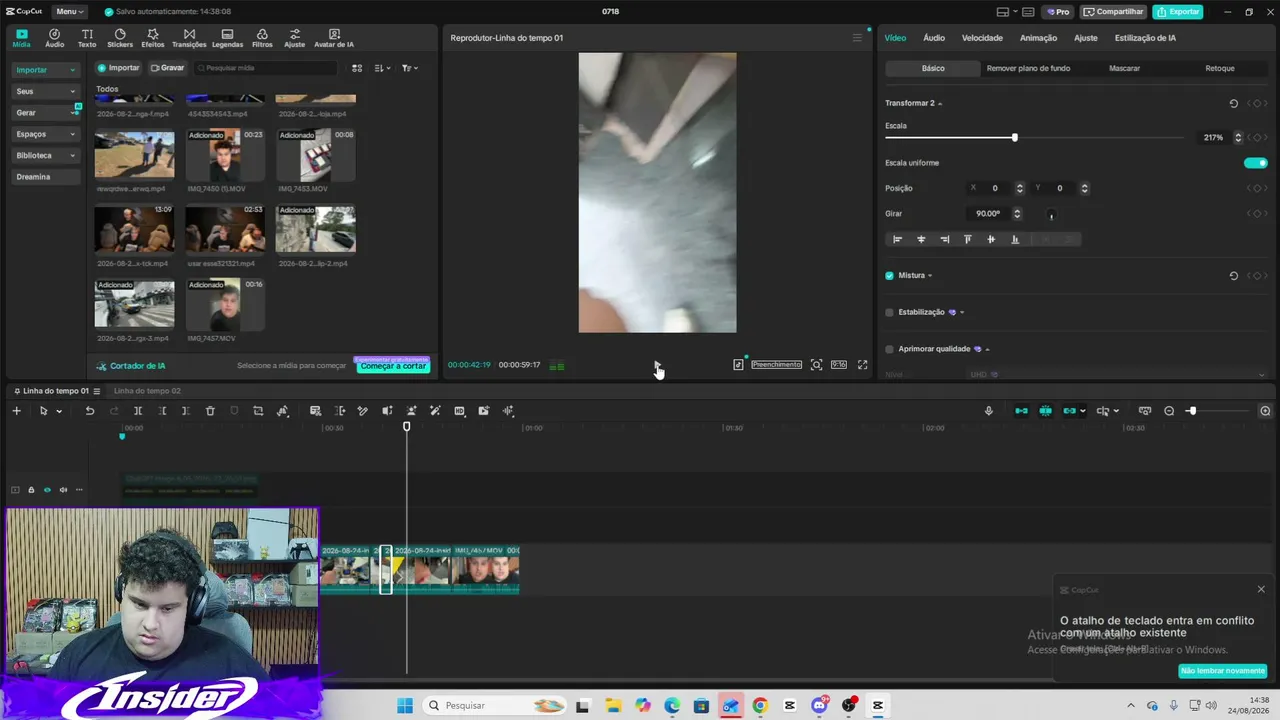Click the timeline zoom slider handle
Screen dimensions: 1280x720
click(x=1192, y=411)
